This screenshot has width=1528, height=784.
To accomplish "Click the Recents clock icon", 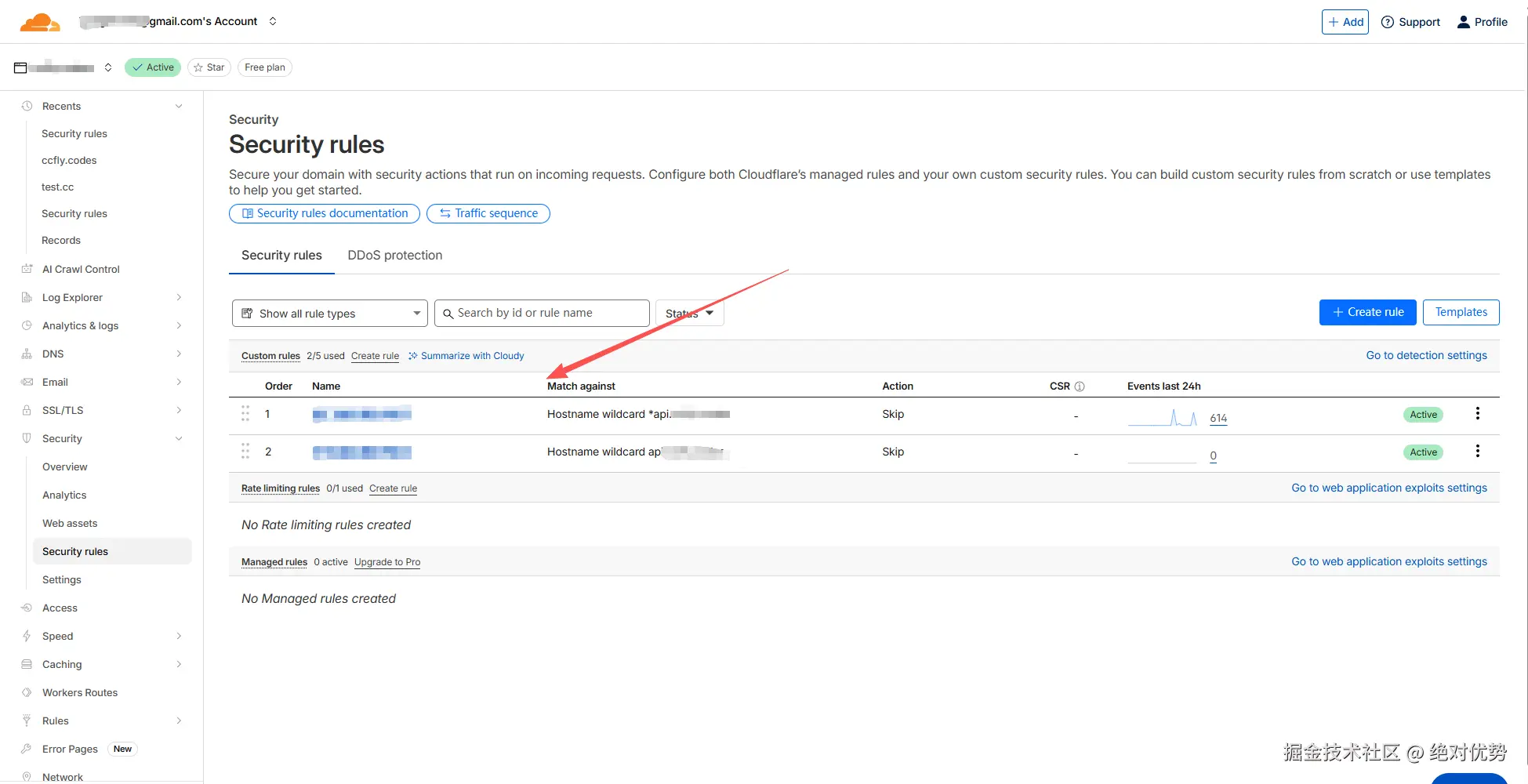I will pyautogui.click(x=27, y=106).
